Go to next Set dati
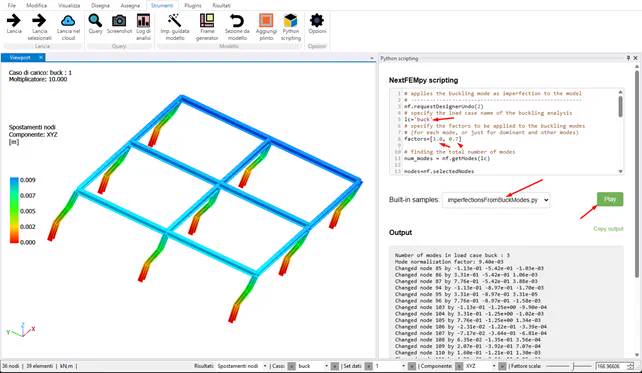 pyautogui.click(x=412, y=366)
